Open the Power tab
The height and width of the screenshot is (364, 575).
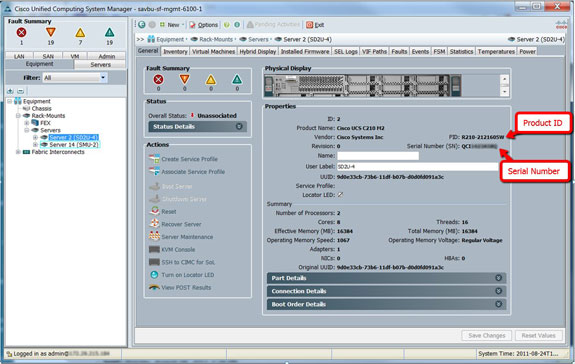click(527, 52)
